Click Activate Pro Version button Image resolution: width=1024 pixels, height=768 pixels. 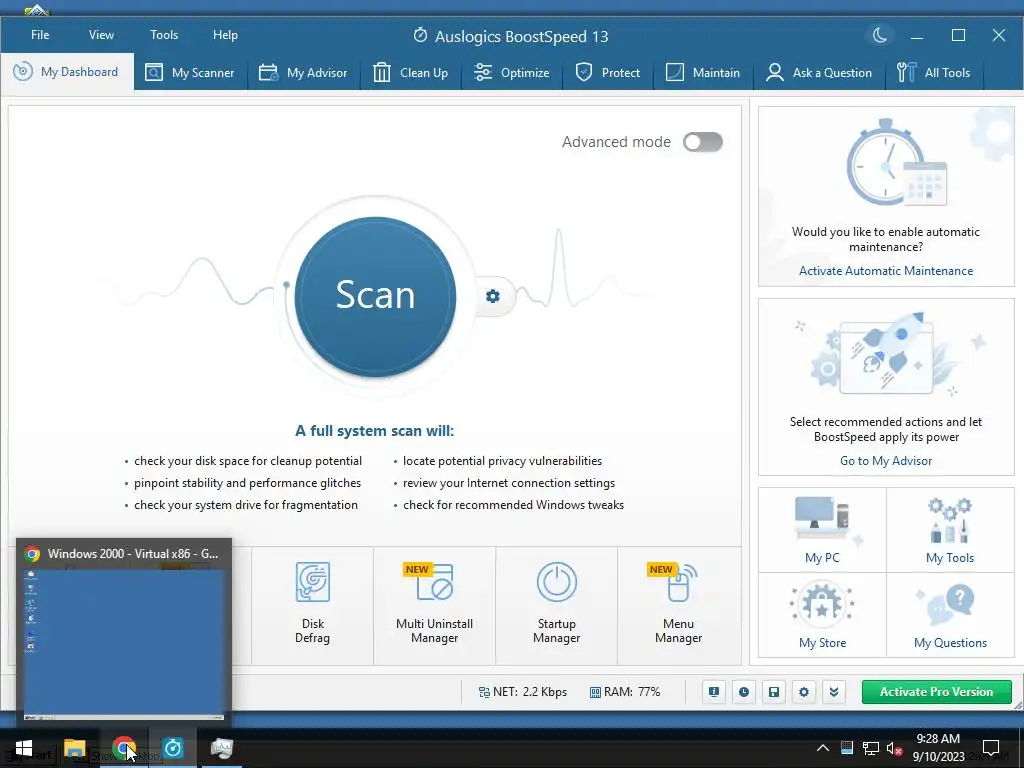[936, 692]
